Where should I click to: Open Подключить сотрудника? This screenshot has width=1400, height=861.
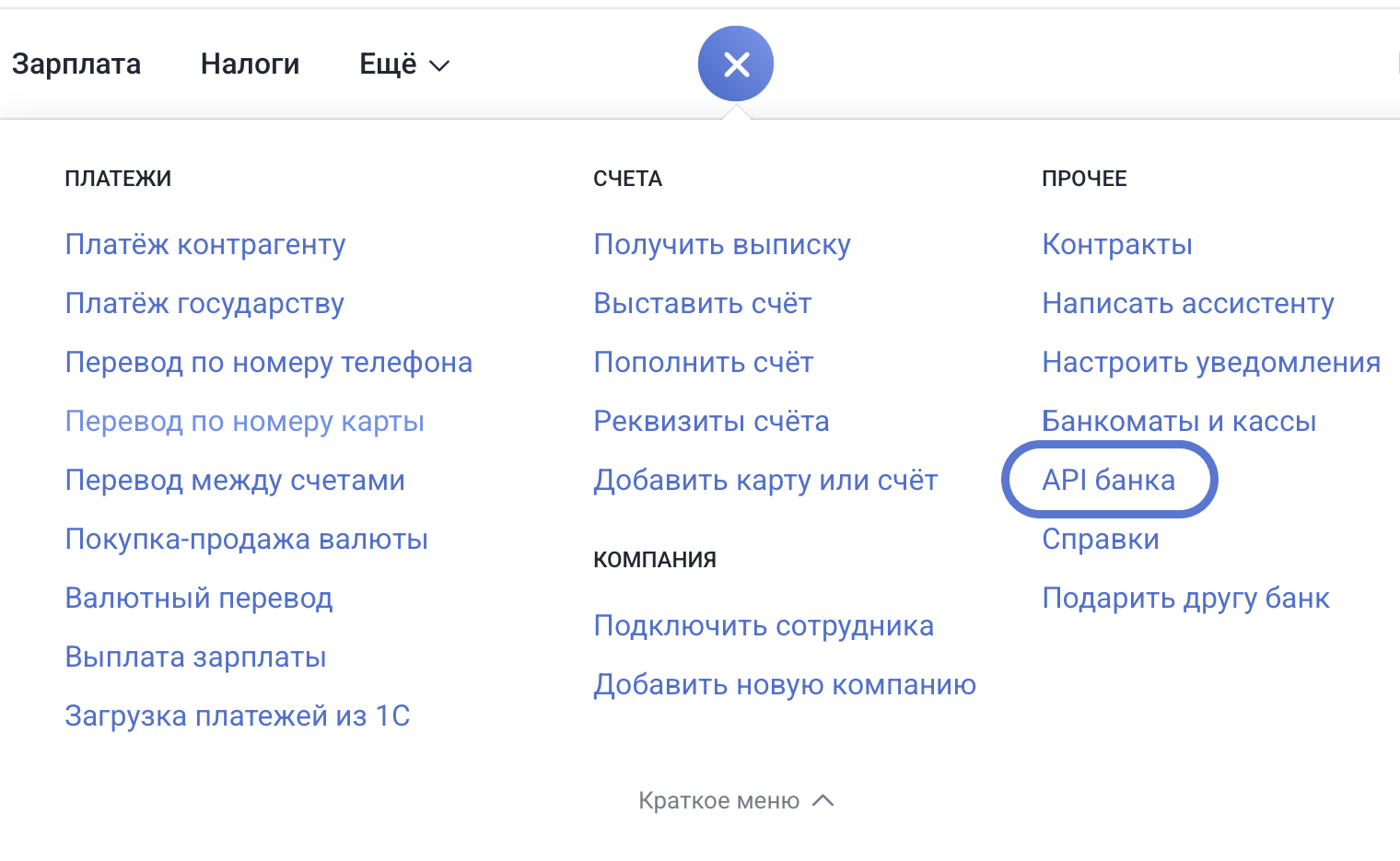coord(764,625)
